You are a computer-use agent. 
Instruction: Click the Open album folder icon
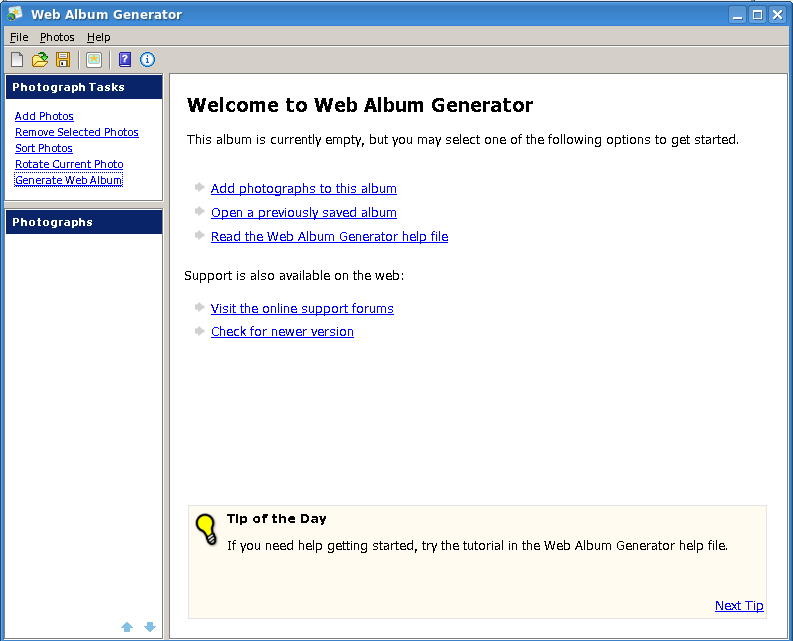pyautogui.click(x=39, y=60)
